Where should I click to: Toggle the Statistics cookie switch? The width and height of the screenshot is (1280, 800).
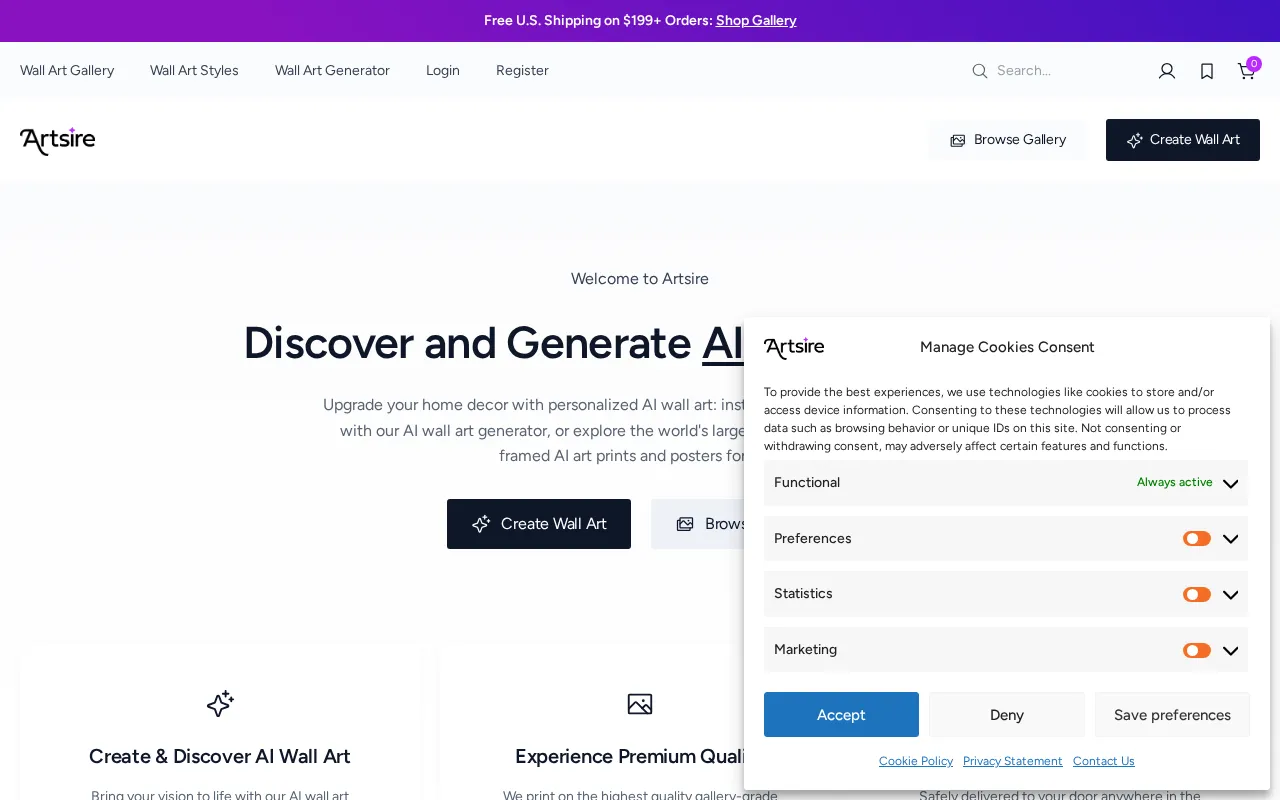pyautogui.click(x=1197, y=595)
